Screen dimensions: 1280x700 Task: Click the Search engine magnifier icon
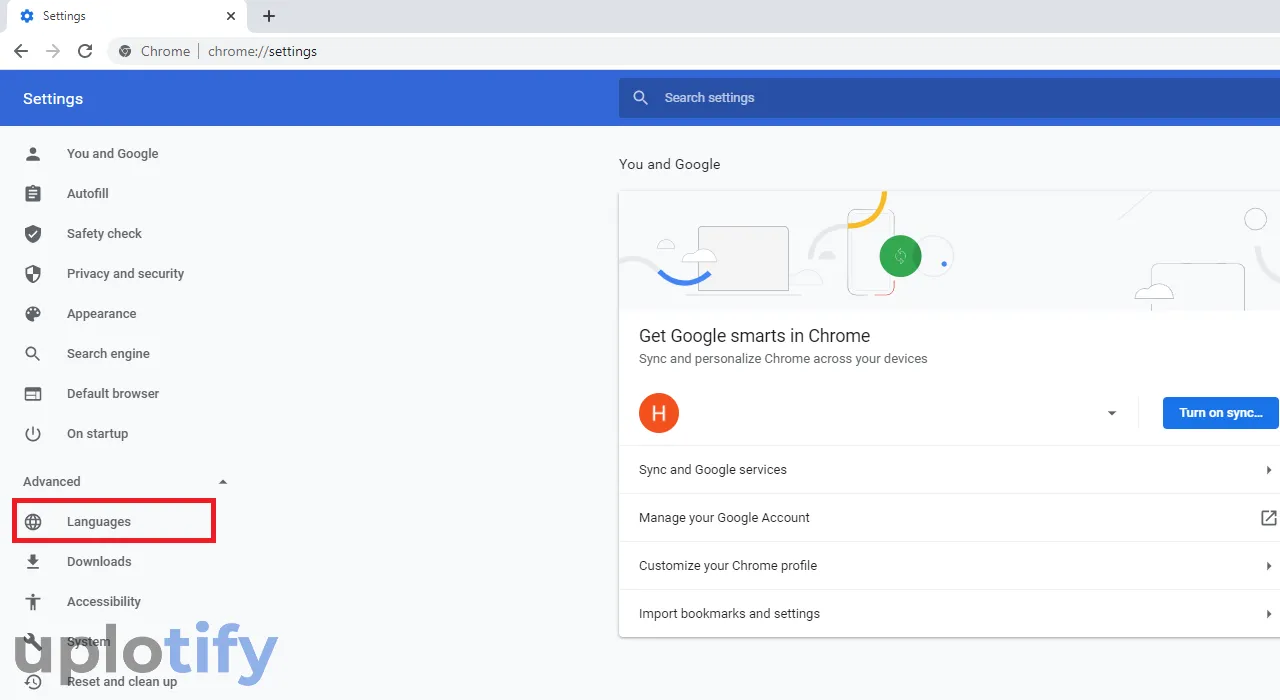tap(33, 354)
